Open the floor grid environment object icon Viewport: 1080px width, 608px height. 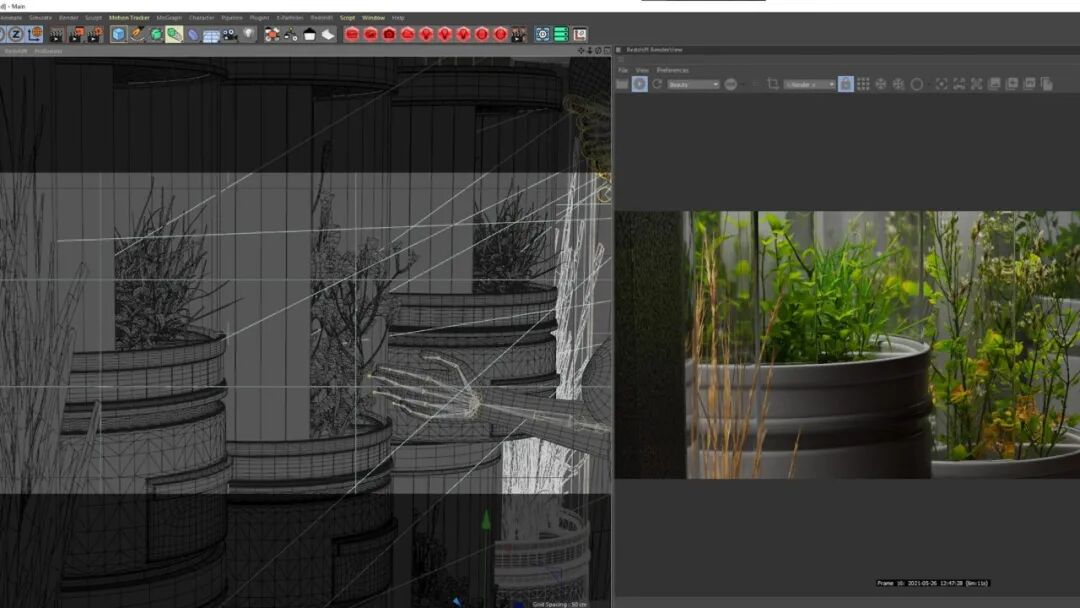[x=211, y=34]
